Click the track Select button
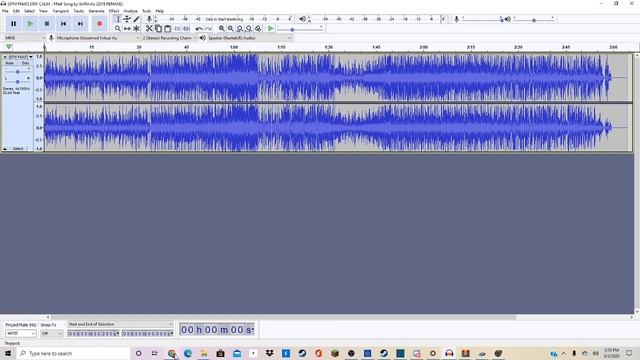Screen dimensions: 640x360 click(x=18, y=149)
